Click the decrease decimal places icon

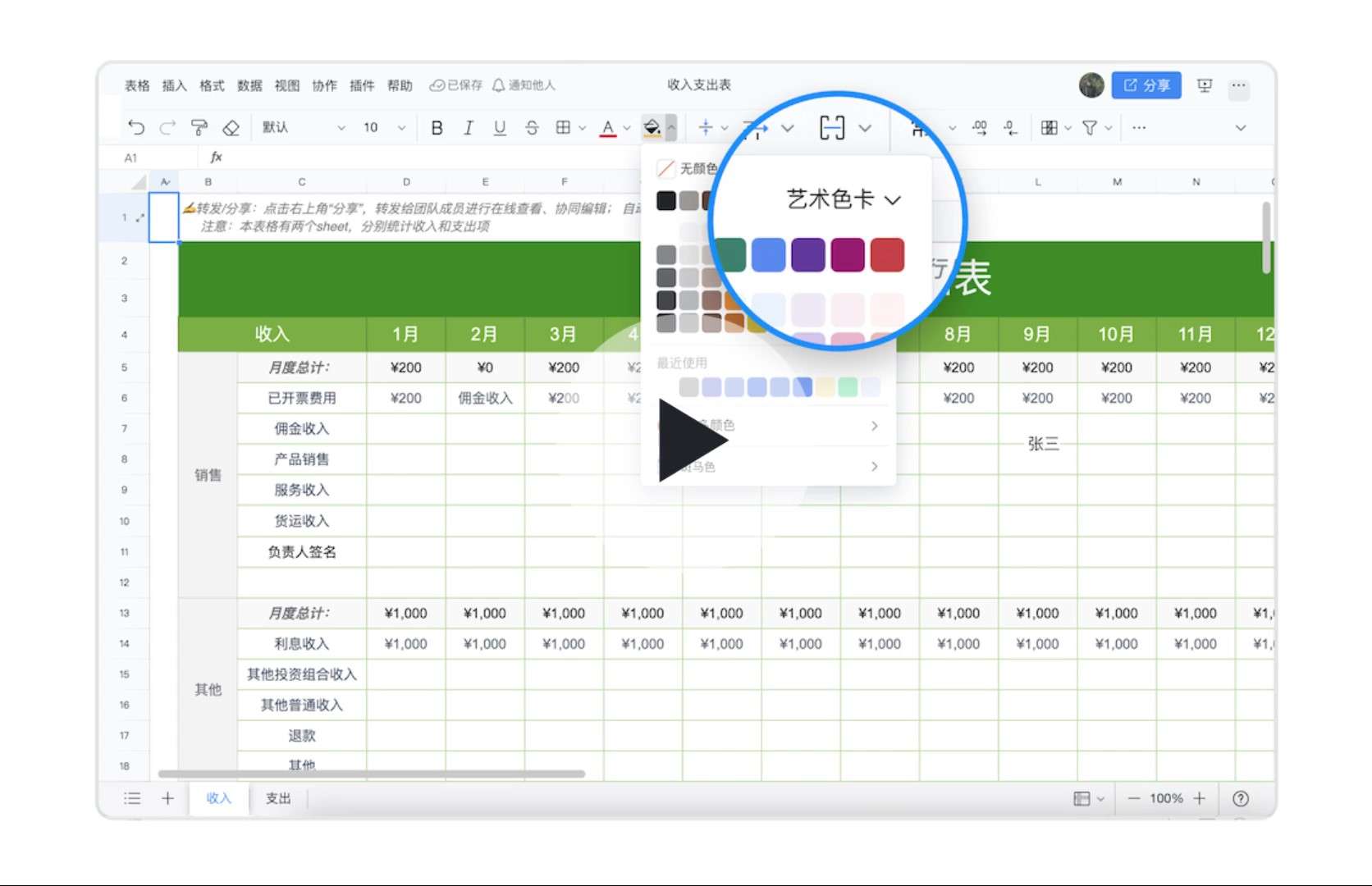click(x=1011, y=127)
